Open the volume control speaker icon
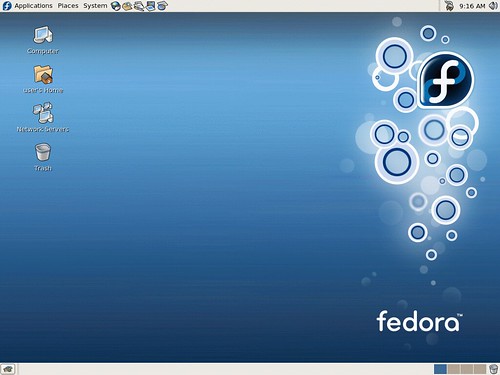Screen dimensions: 500x375 pyautogui.click(x=493, y=6)
